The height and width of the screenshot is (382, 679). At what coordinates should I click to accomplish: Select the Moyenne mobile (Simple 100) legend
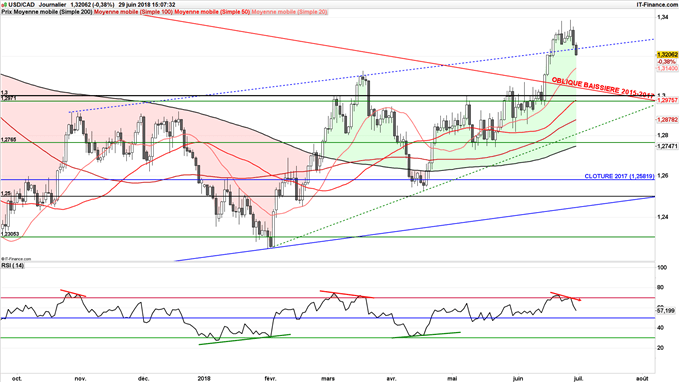pyautogui.click(x=133, y=12)
